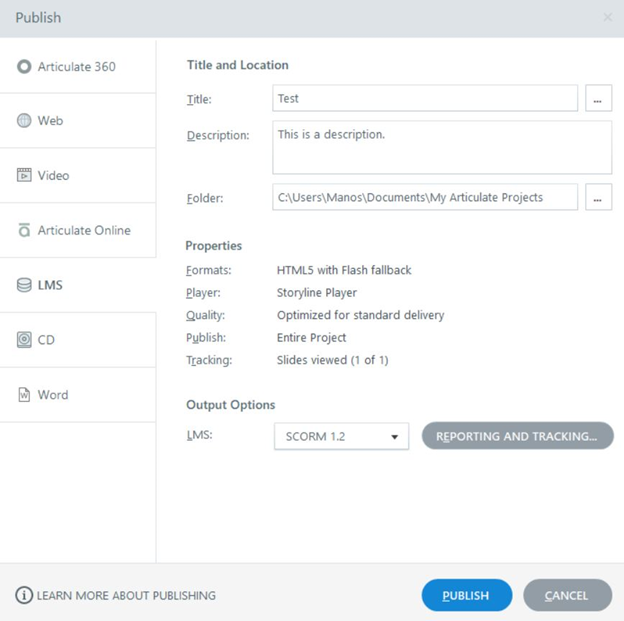Click the info icon beside Learn More
The height and width of the screenshot is (621, 624).
point(24,596)
